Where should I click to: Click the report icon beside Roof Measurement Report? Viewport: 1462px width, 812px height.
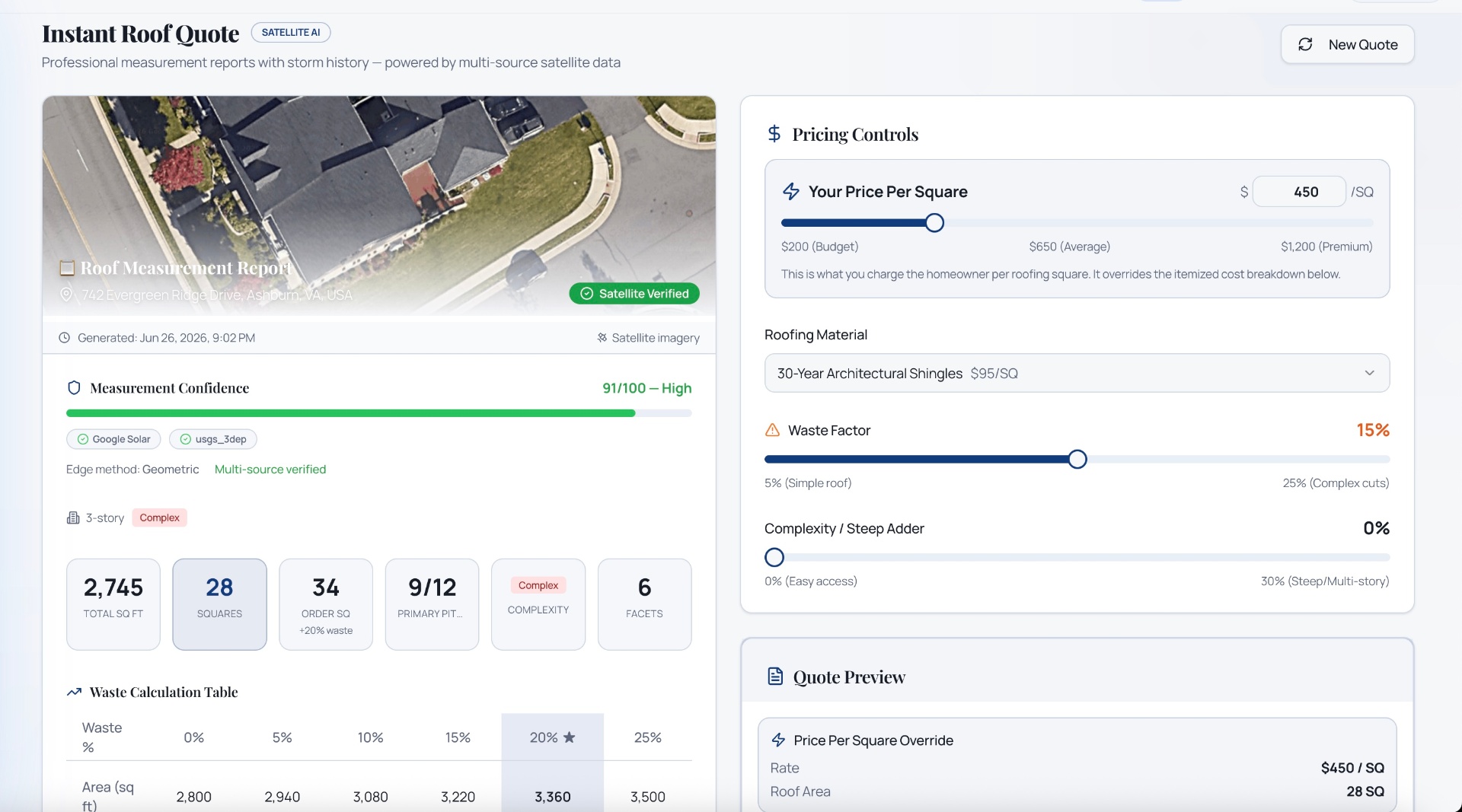[67, 268]
